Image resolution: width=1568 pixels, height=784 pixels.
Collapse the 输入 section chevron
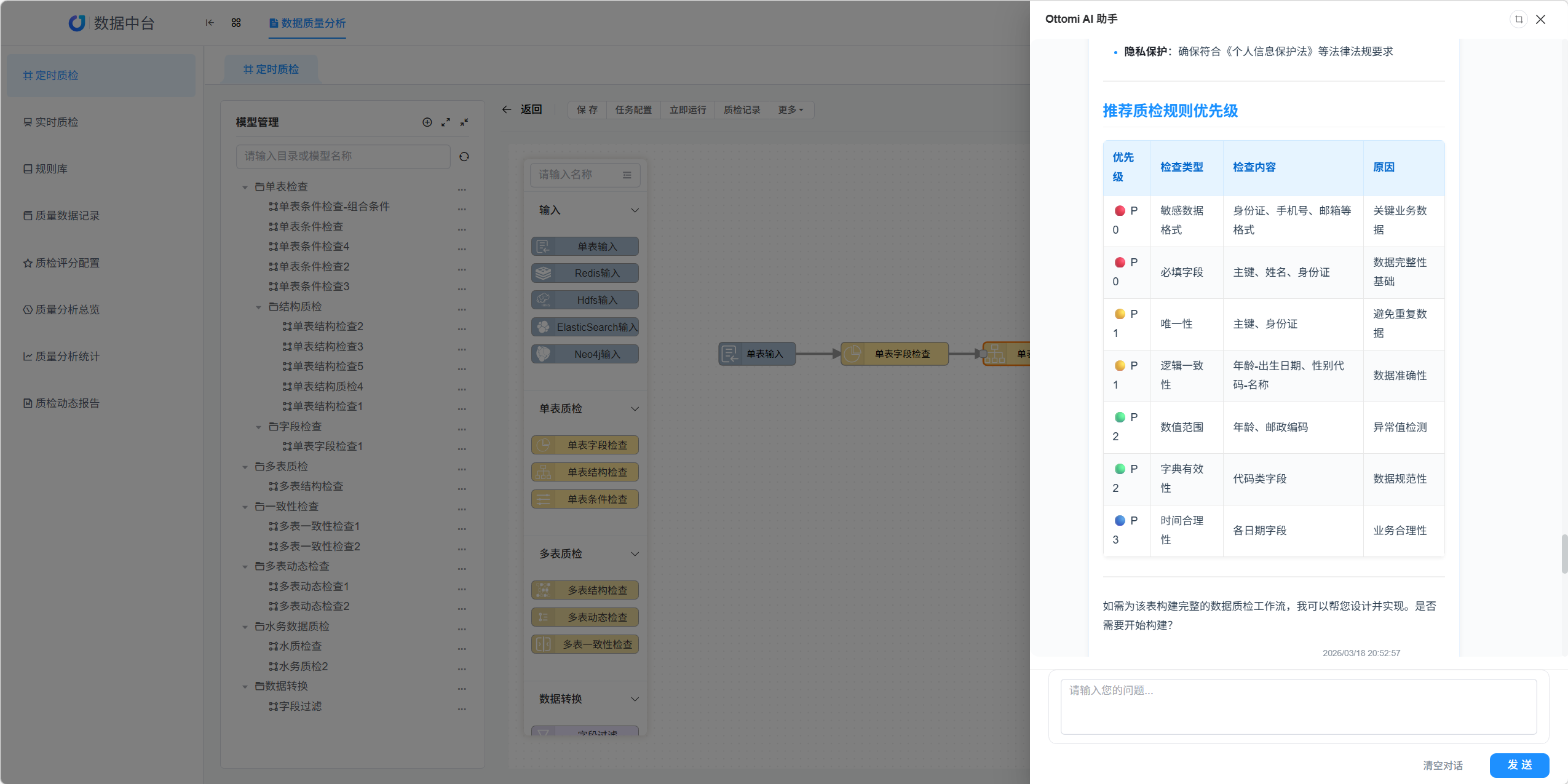coord(634,210)
